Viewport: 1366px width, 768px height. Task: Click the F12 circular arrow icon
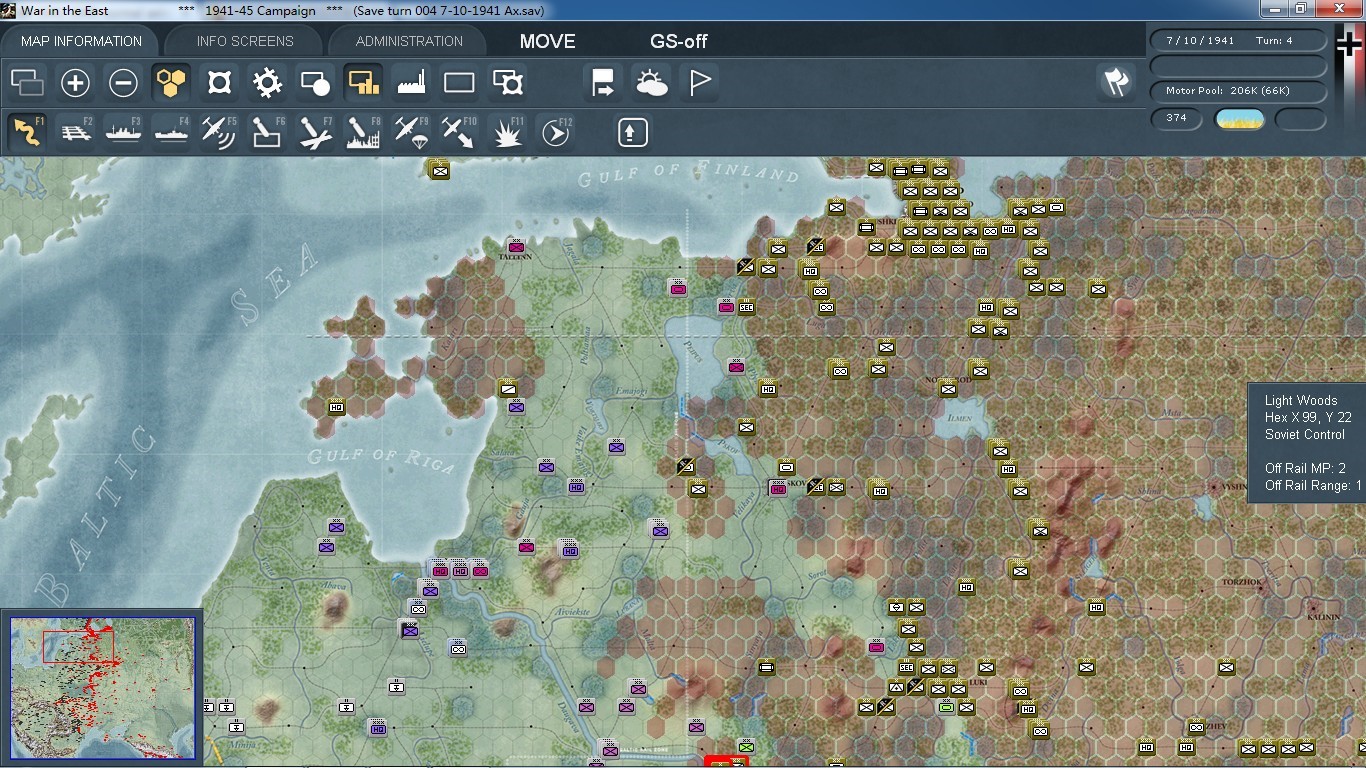556,131
